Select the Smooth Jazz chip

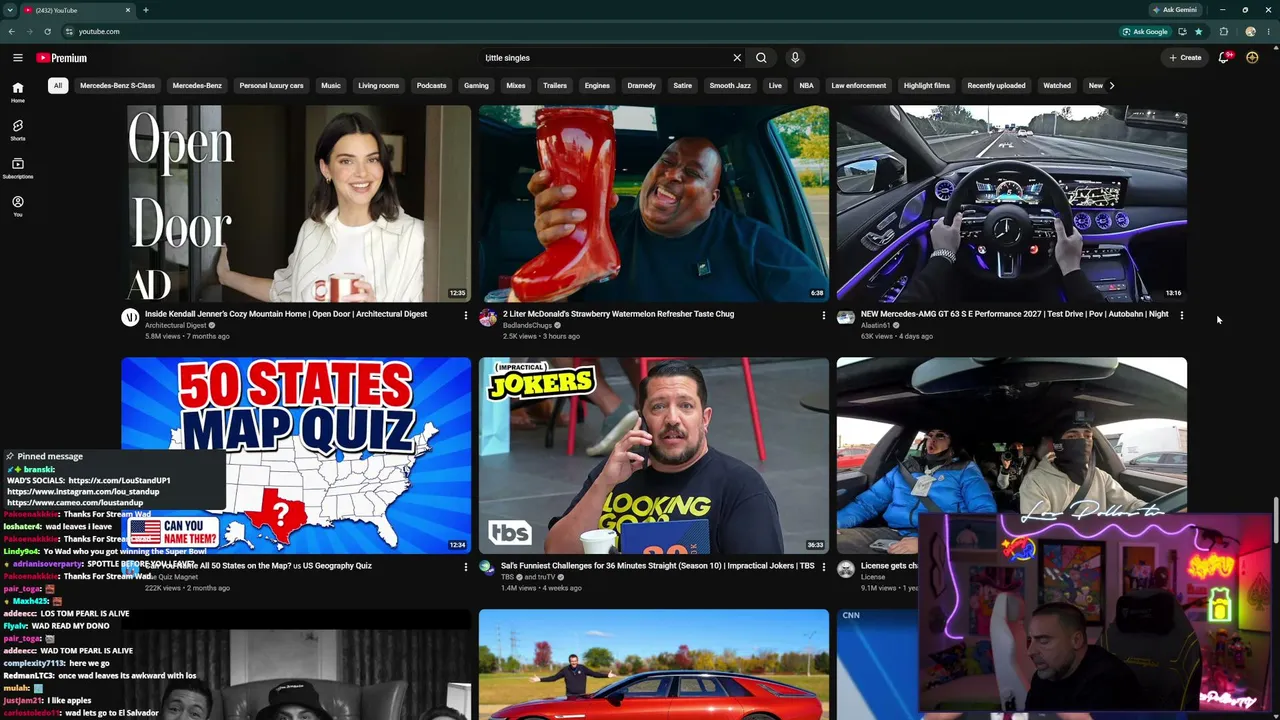pos(730,85)
